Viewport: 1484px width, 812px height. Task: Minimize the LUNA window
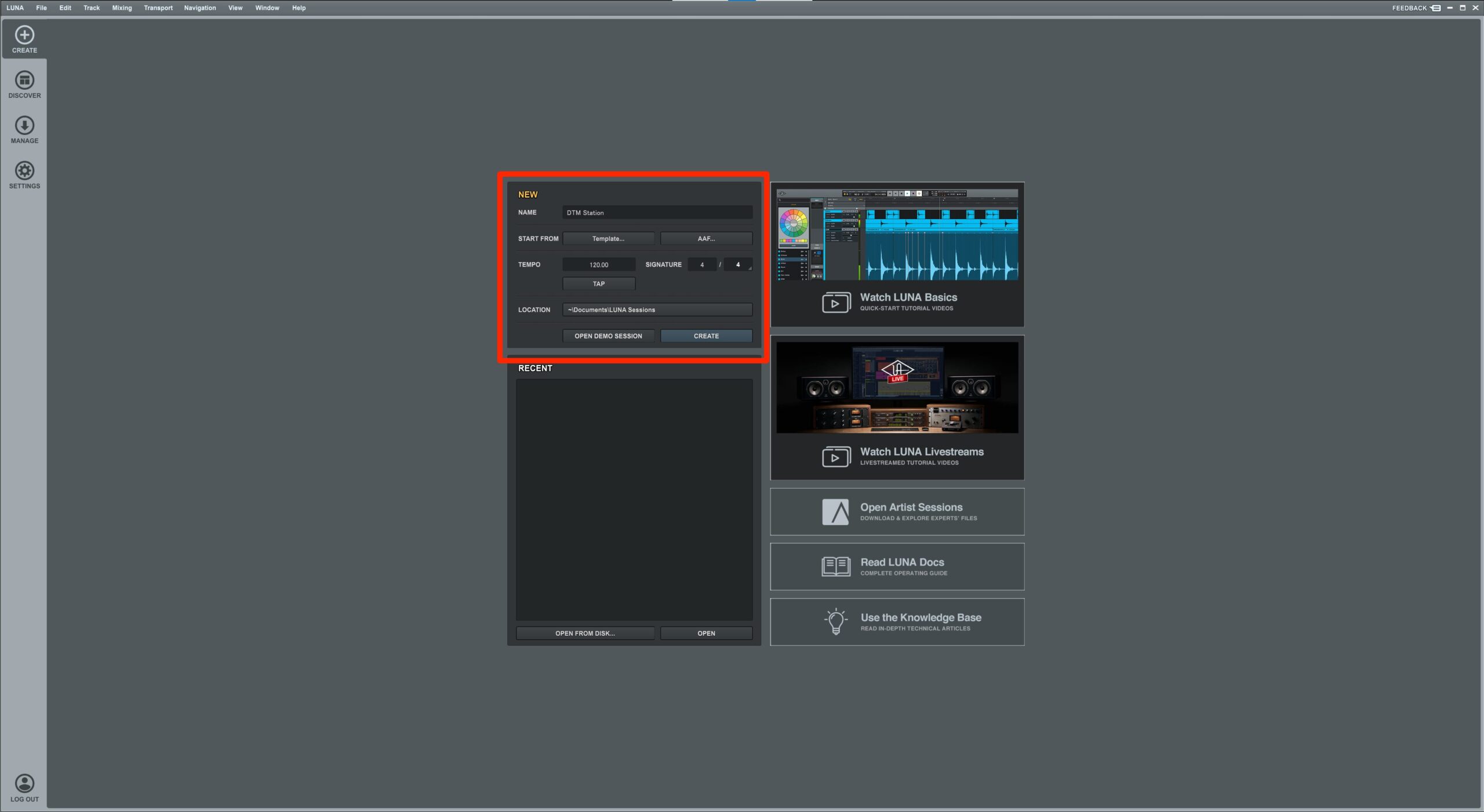click(x=1449, y=8)
